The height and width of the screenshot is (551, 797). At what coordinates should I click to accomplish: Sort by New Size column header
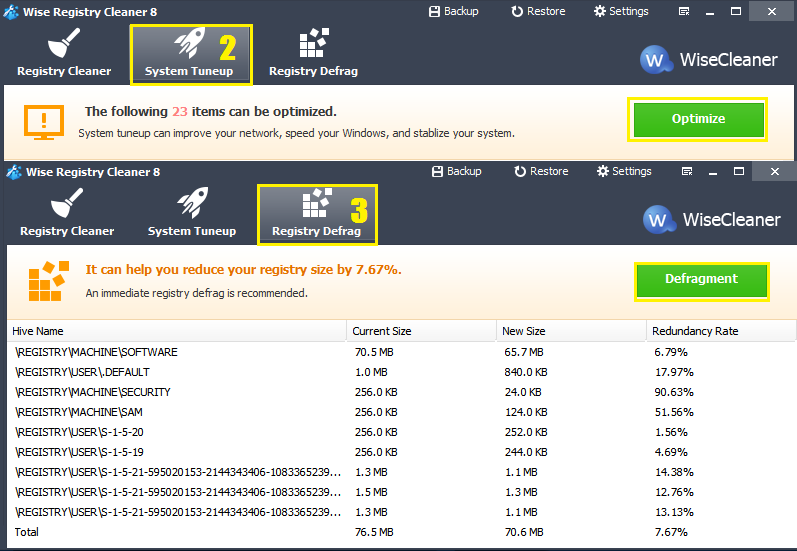click(x=571, y=331)
